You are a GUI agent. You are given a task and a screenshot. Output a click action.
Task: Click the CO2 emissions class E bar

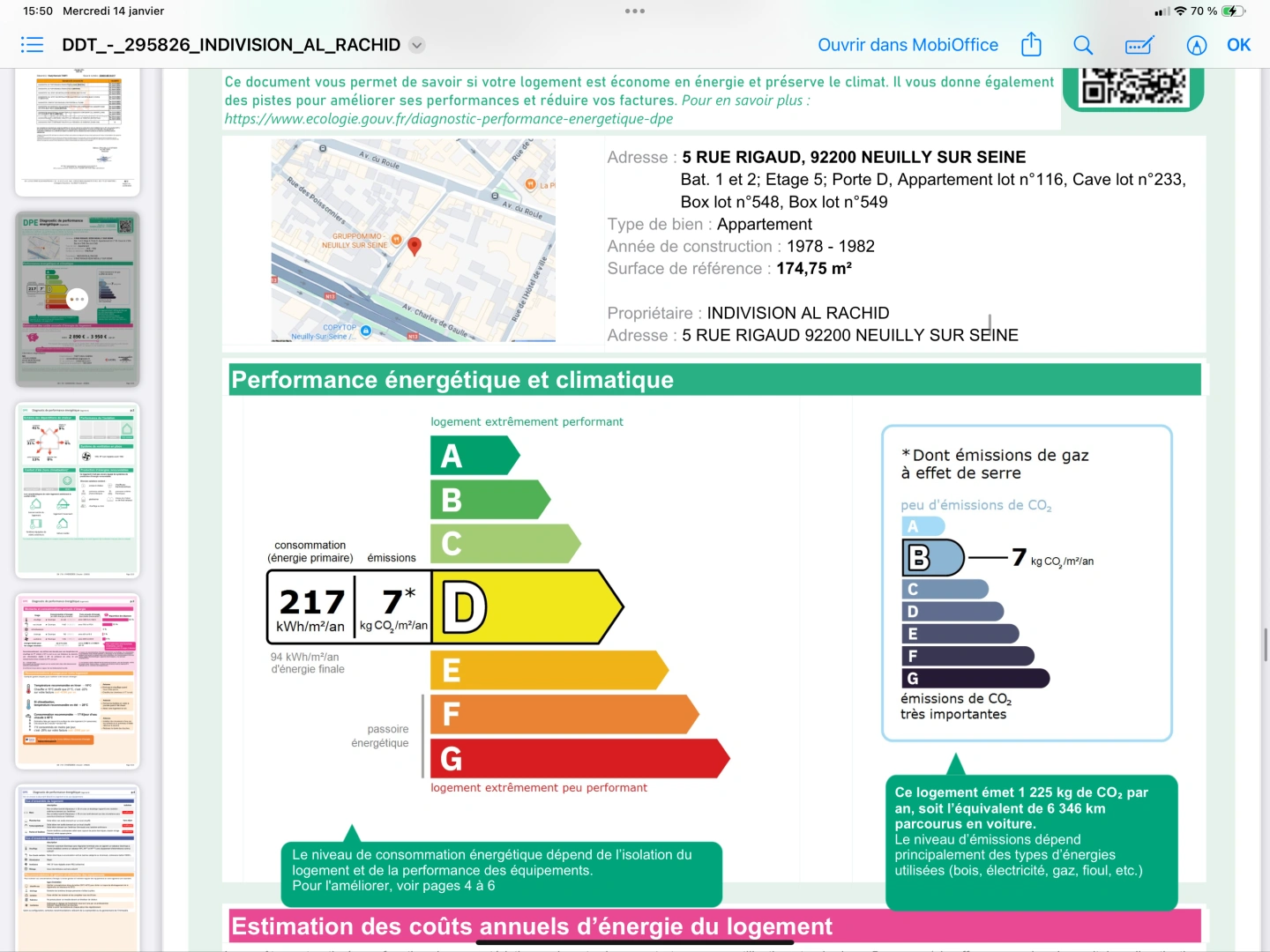pyautogui.click(x=960, y=634)
